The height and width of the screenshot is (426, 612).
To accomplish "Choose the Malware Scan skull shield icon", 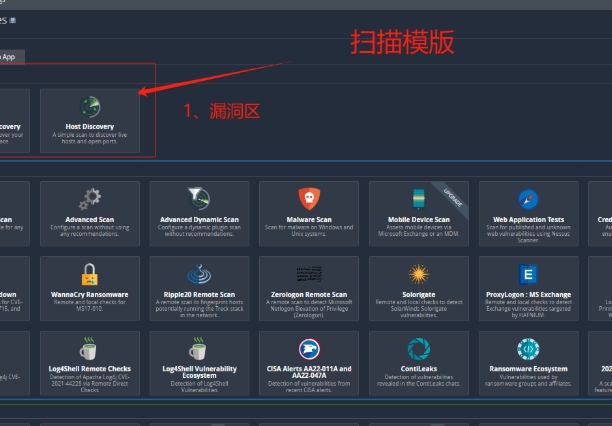I will point(309,198).
